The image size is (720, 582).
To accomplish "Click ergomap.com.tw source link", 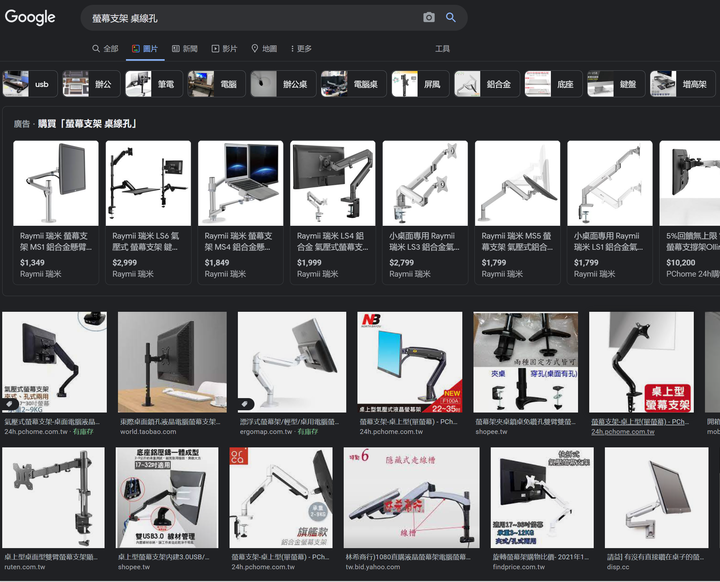I will pyautogui.click(x=266, y=432).
